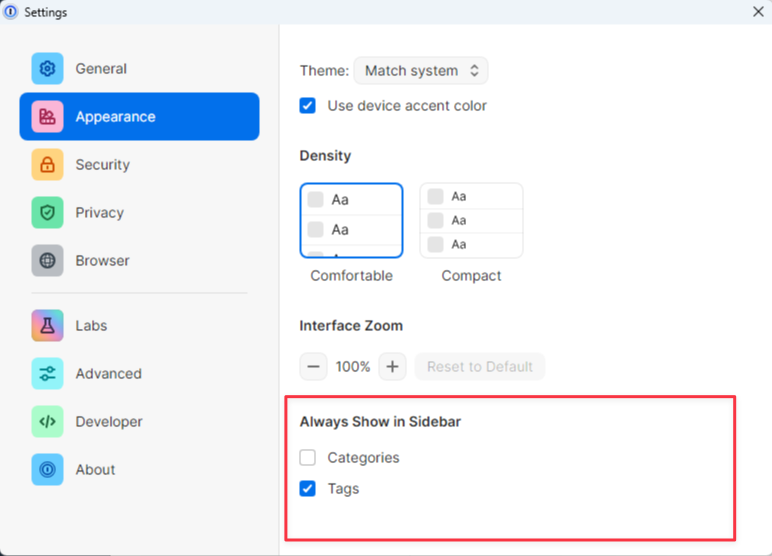Choose the Comfortable density option
Image resolution: width=772 pixels, height=556 pixels.
(x=351, y=221)
